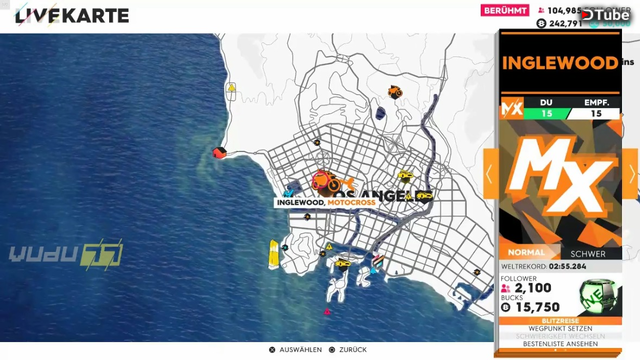Choose Wegpunkt setzen option

[560, 329]
